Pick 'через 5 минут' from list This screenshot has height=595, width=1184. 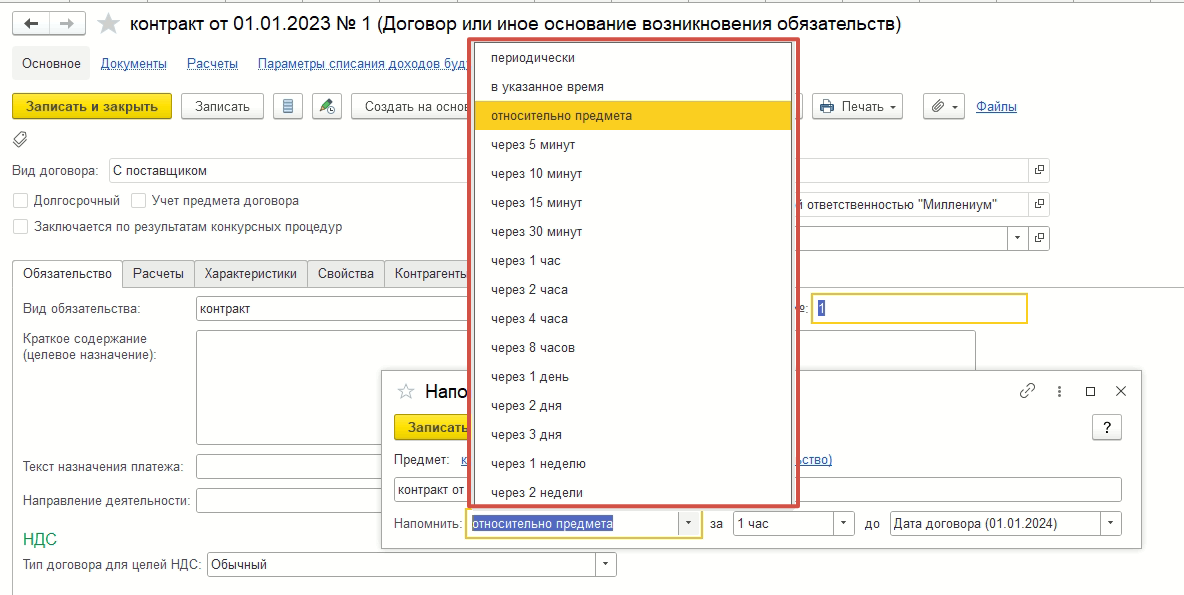pos(633,145)
